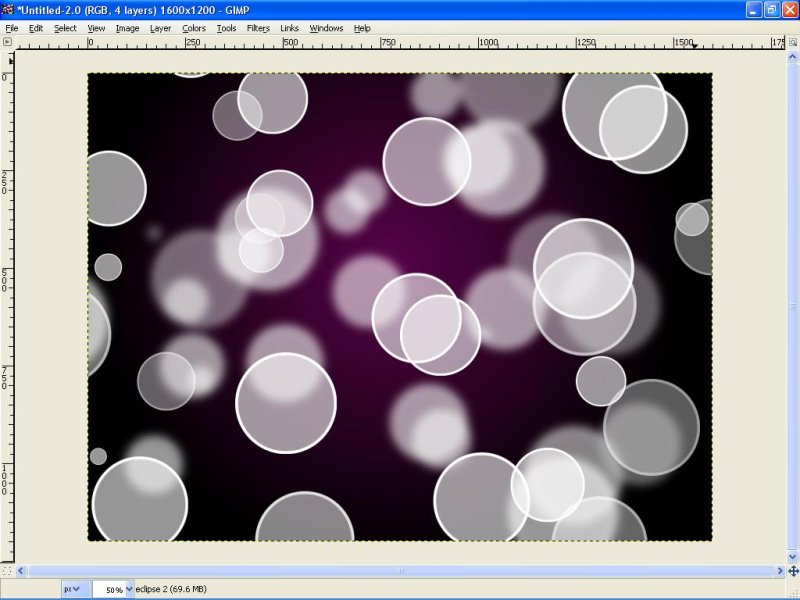This screenshot has height=600, width=800.
Task: Click the horizontal scrollbar track
Action: [x=400, y=571]
